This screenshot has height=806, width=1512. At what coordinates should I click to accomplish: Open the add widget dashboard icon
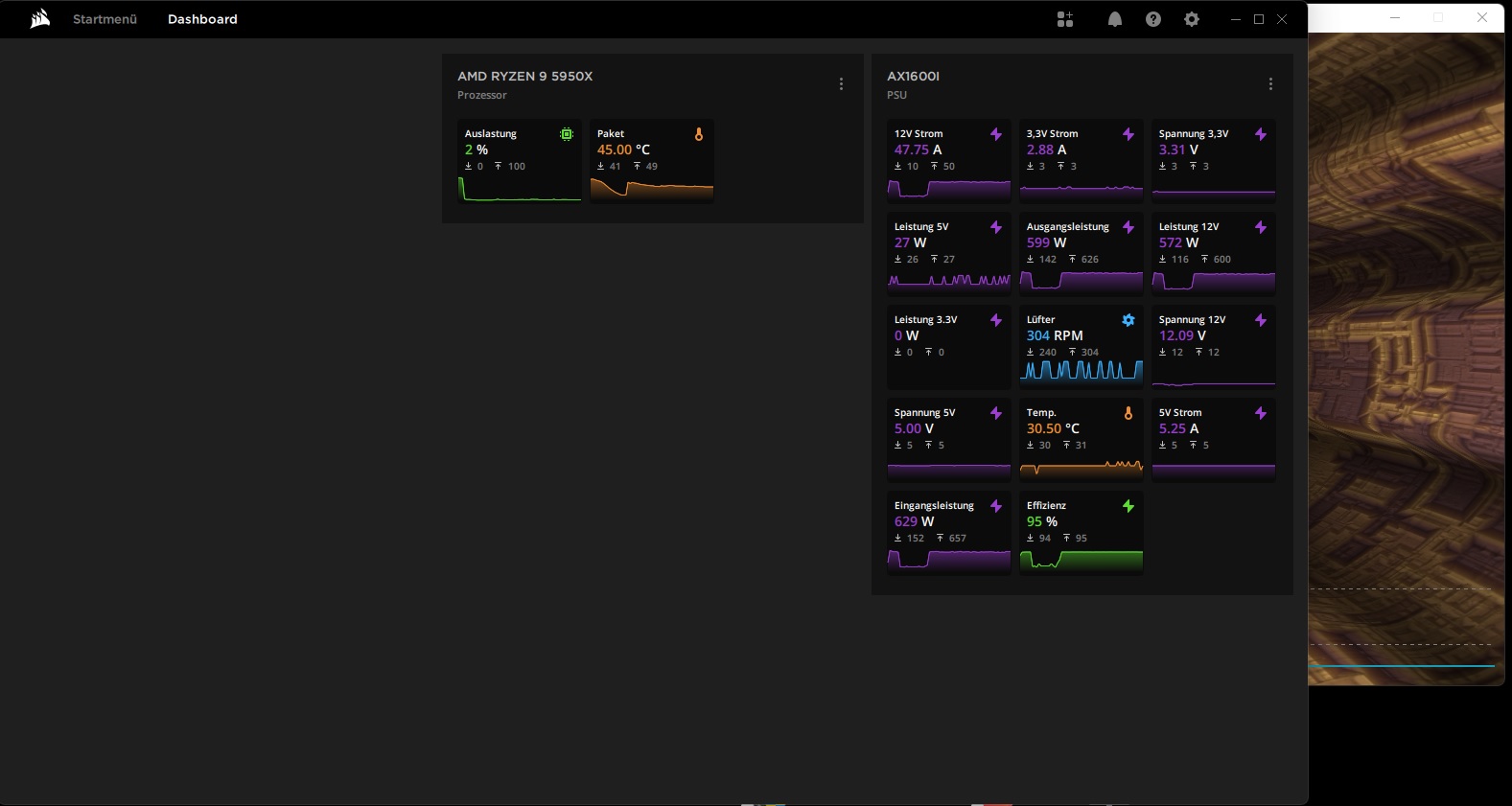coord(1065,19)
